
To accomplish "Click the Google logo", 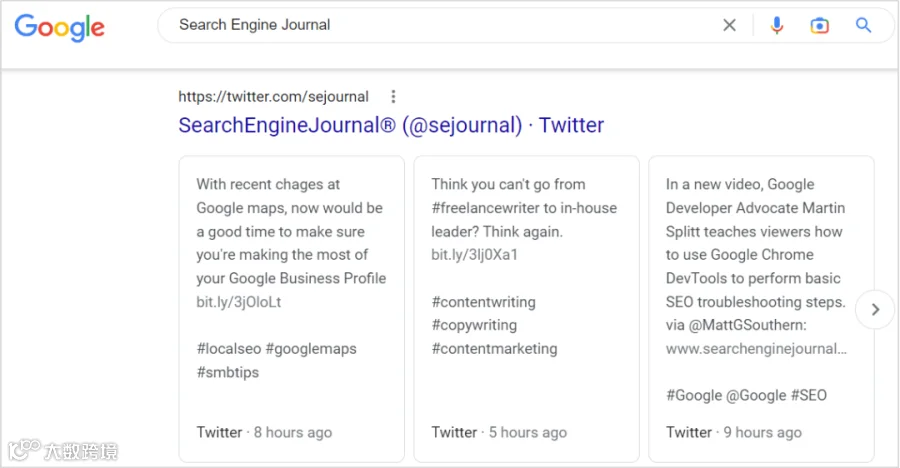I will 59,27.
